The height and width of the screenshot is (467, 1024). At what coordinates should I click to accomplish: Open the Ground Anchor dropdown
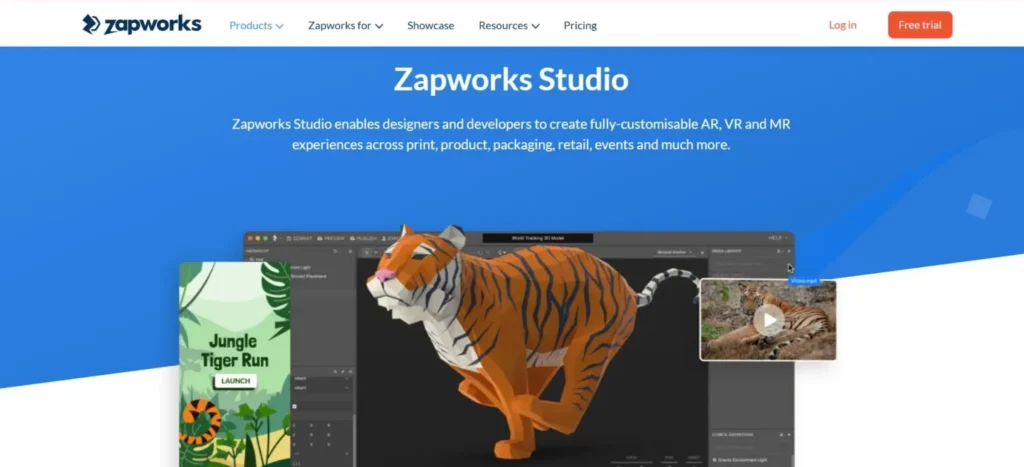tap(675, 252)
